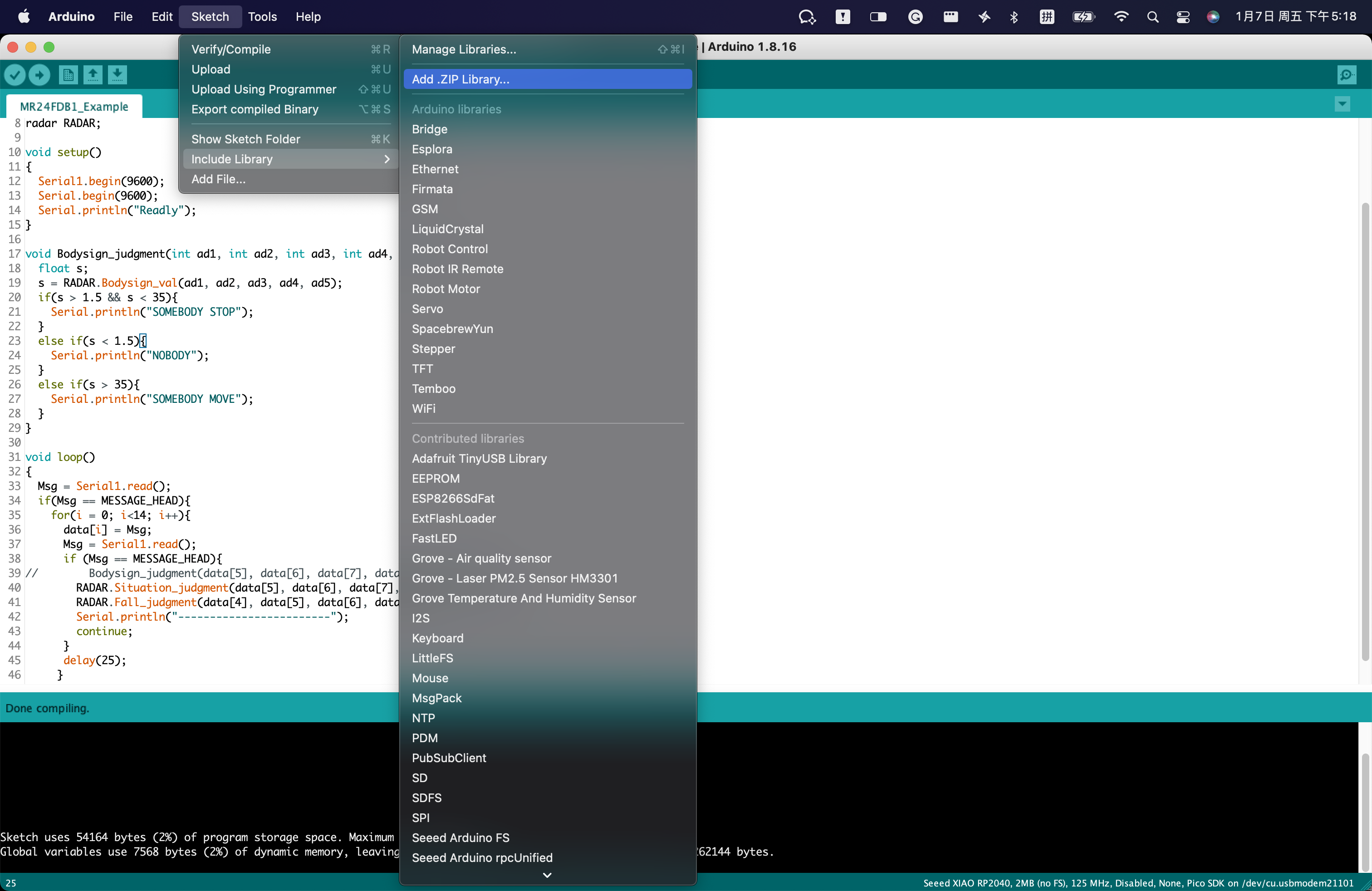Open macOS Control Center toggles icon

pos(1182,17)
